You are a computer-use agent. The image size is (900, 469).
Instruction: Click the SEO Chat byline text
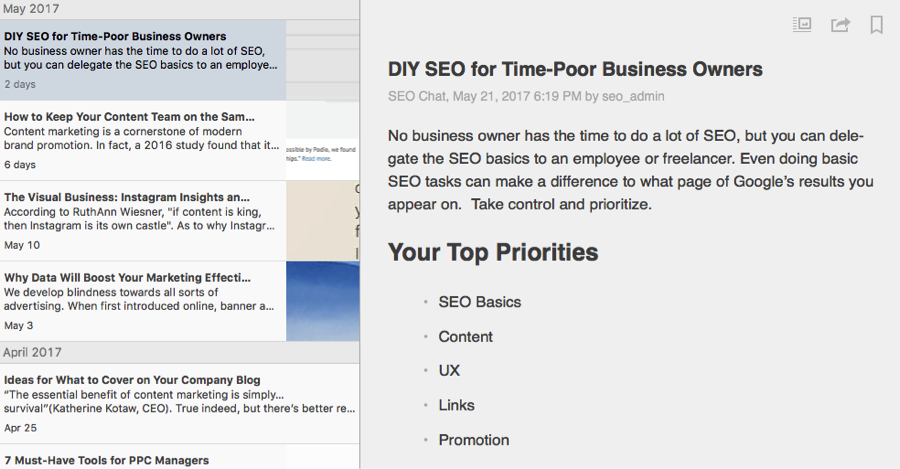[x=526, y=96]
